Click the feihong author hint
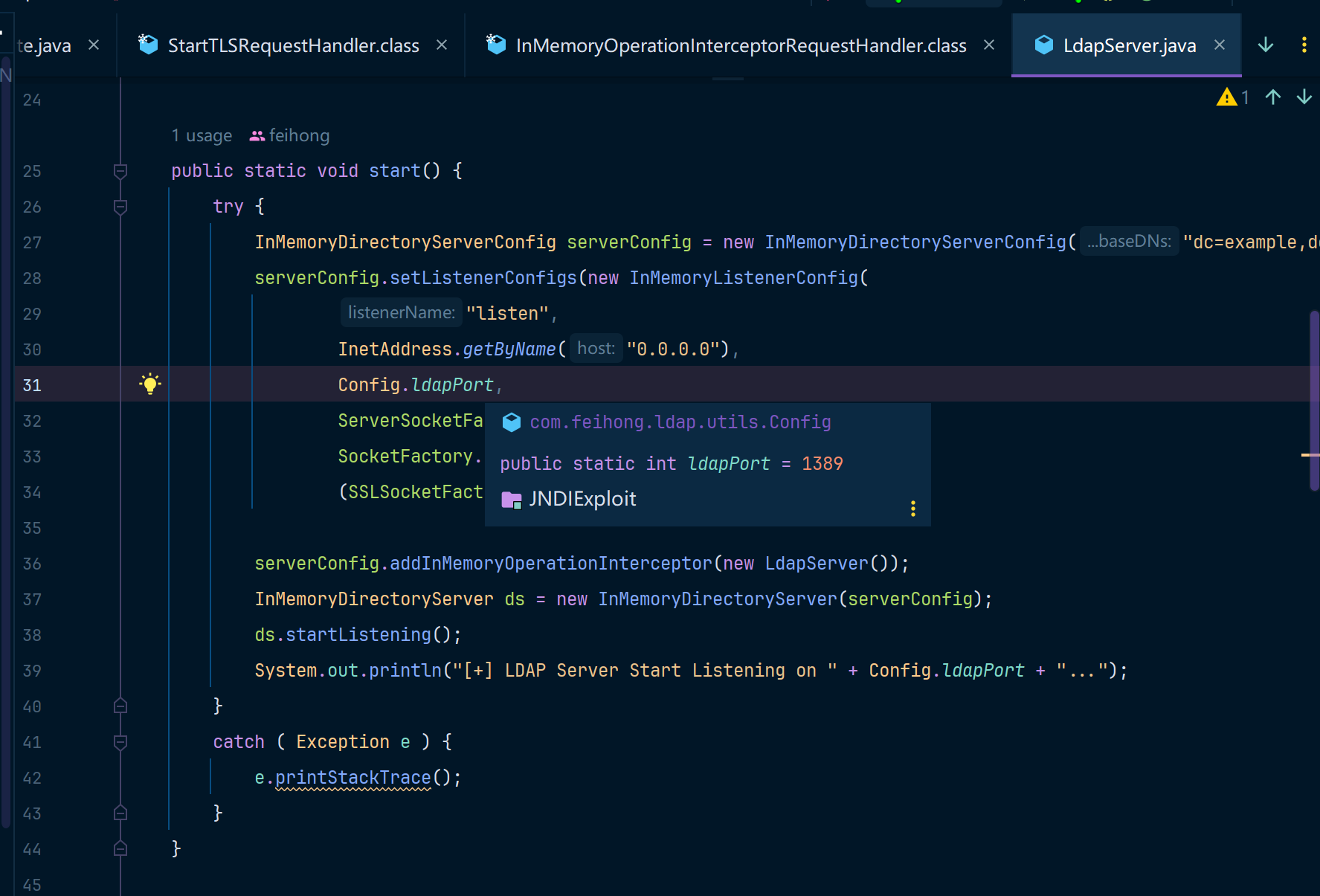 (x=299, y=136)
